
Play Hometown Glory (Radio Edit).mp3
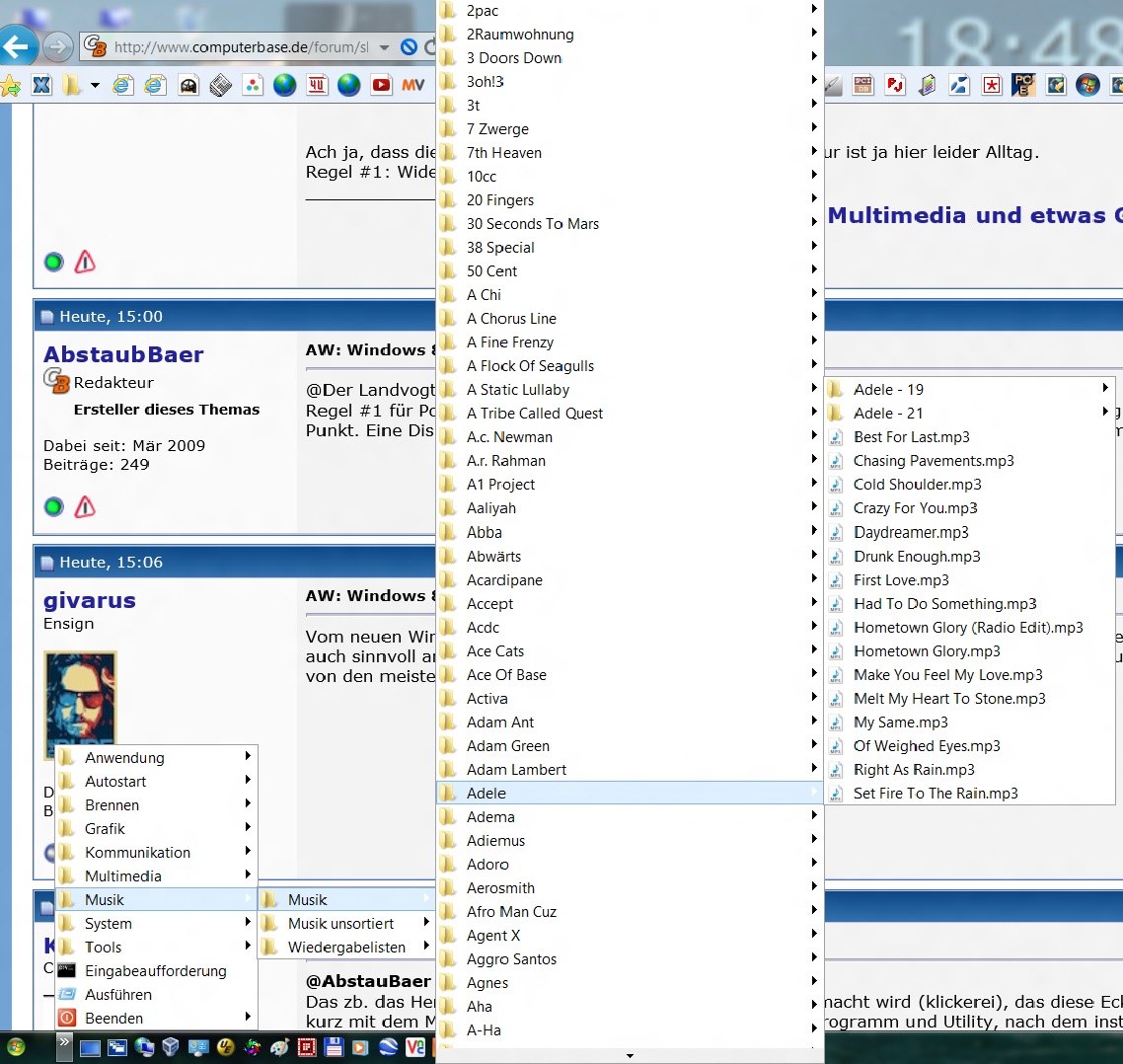969,628
